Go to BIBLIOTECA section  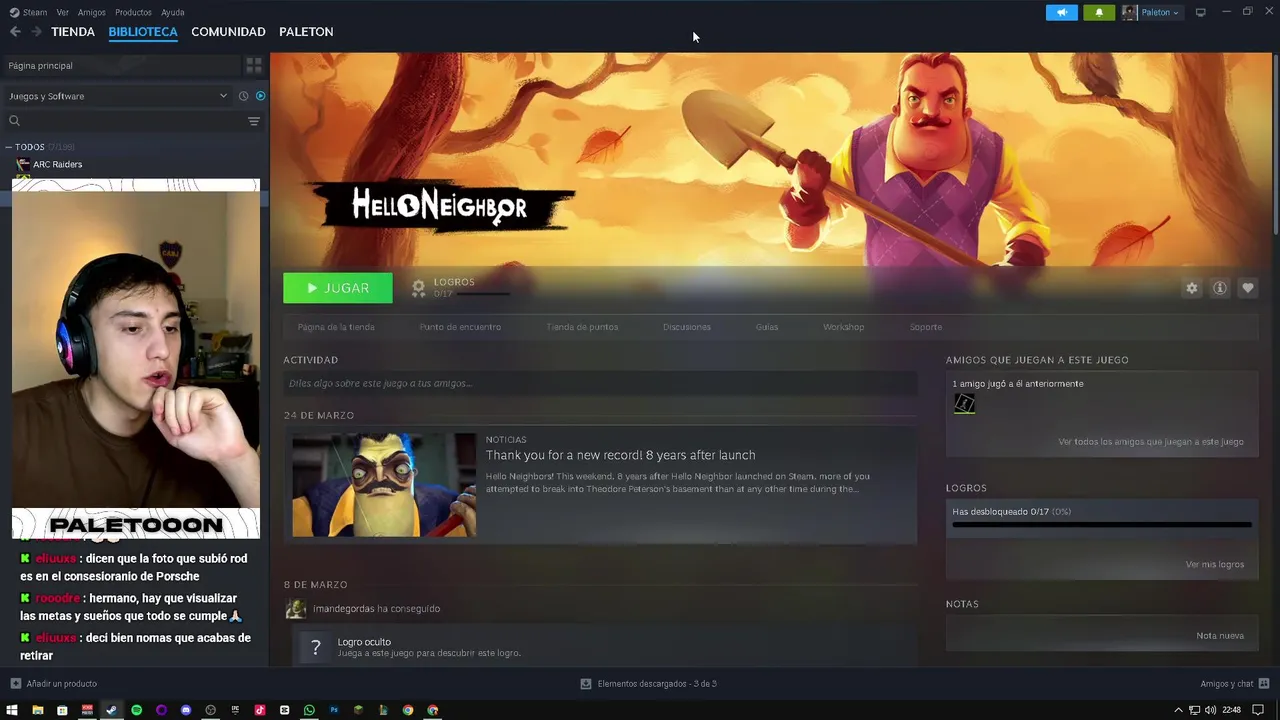(x=143, y=32)
